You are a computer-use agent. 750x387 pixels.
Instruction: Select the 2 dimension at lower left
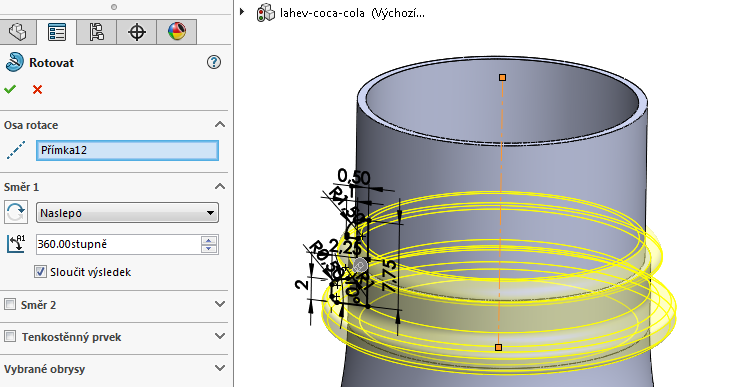click(x=301, y=284)
